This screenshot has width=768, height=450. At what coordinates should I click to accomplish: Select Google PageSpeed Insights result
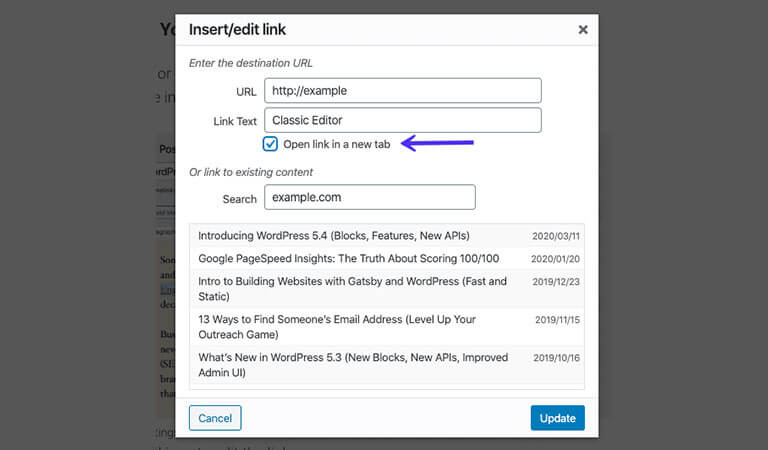coord(387,259)
